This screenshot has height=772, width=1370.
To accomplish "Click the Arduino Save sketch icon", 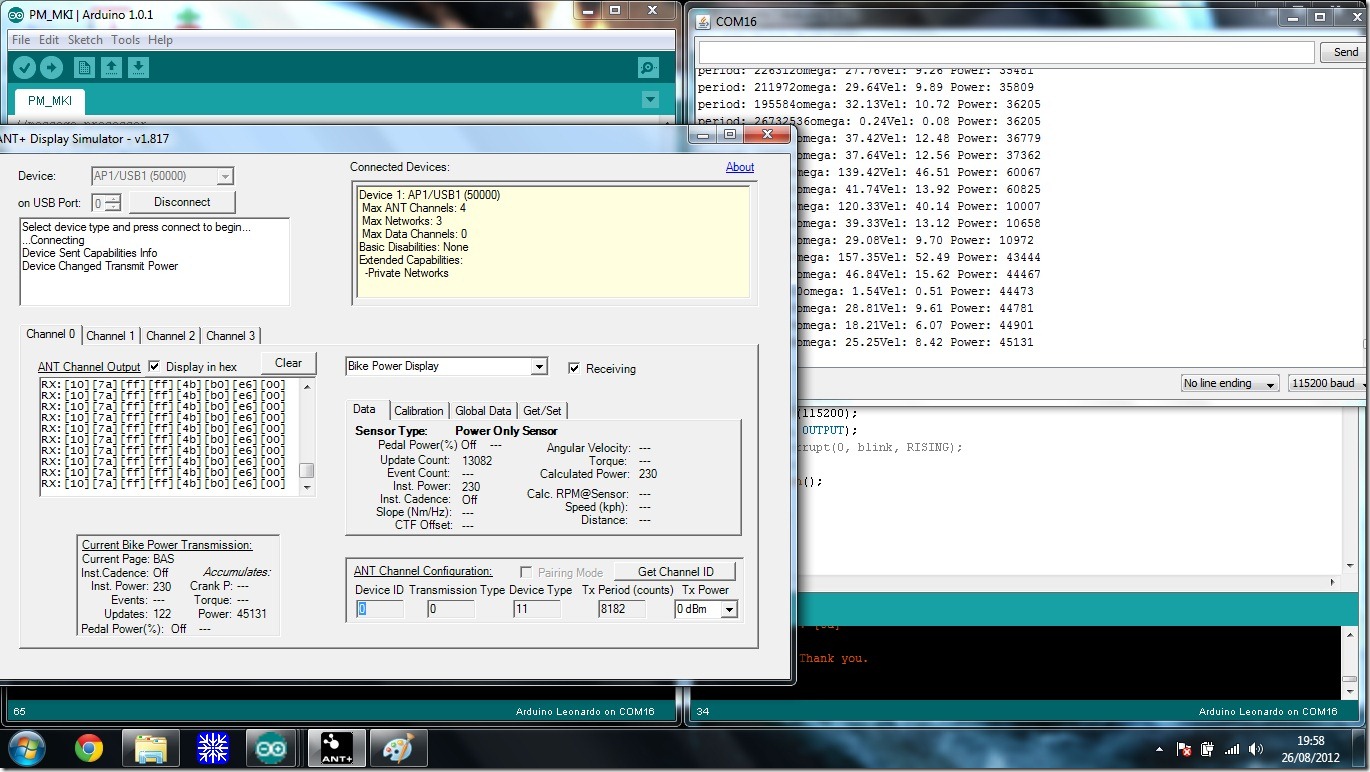I will click(139, 67).
